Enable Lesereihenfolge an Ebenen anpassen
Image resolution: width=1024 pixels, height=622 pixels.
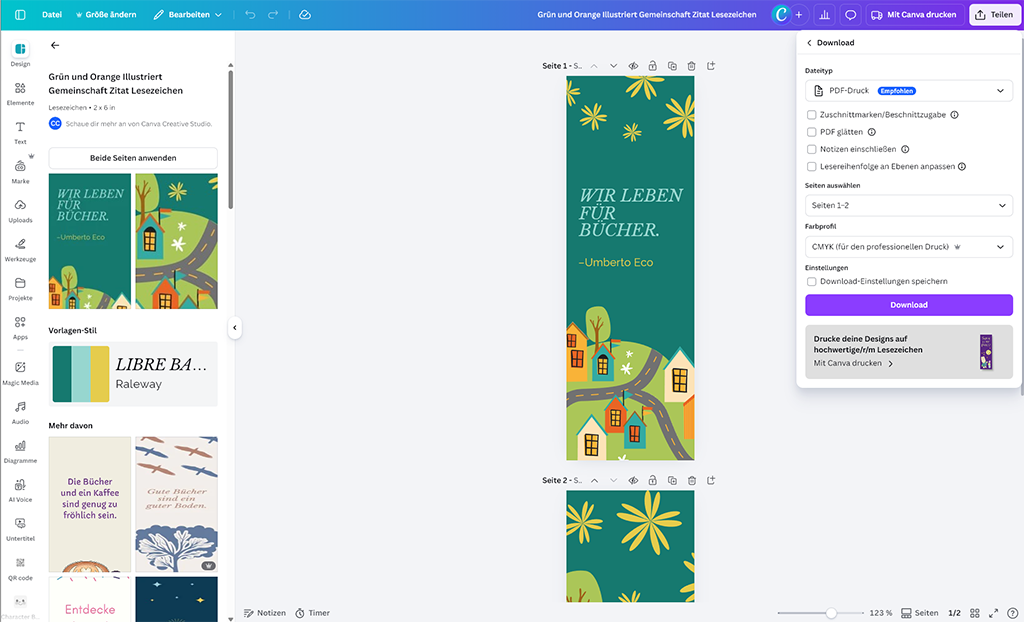(x=811, y=167)
